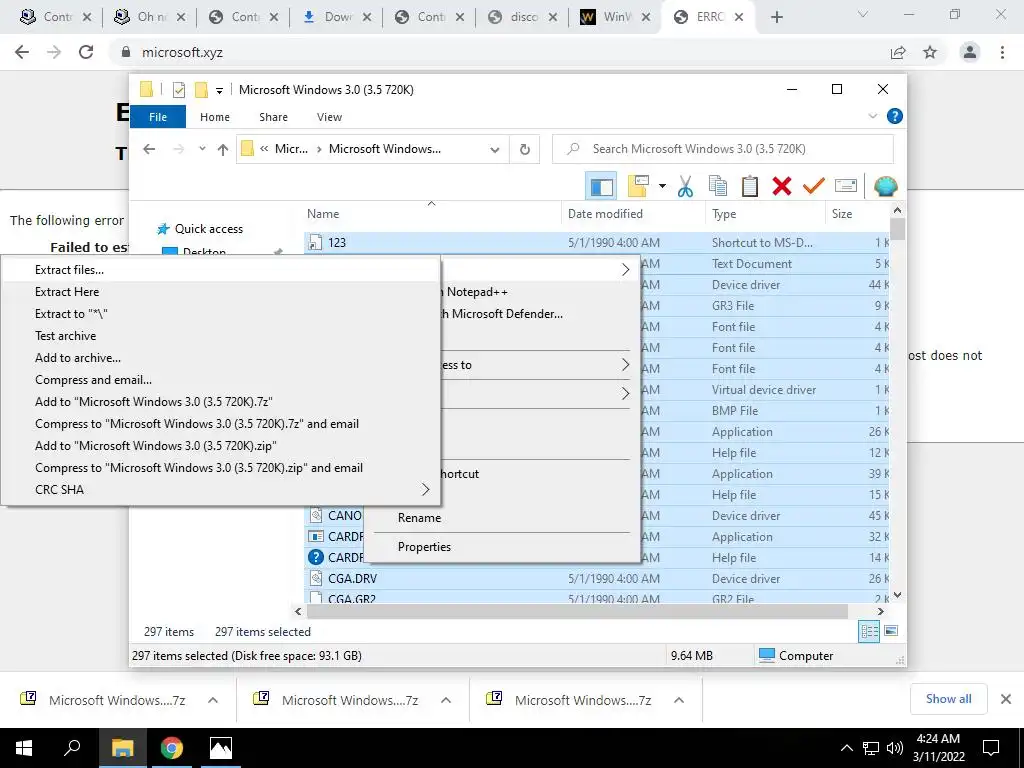Click the Windows Start button
The width and height of the screenshot is (1024, 768).
click(24, 748)
